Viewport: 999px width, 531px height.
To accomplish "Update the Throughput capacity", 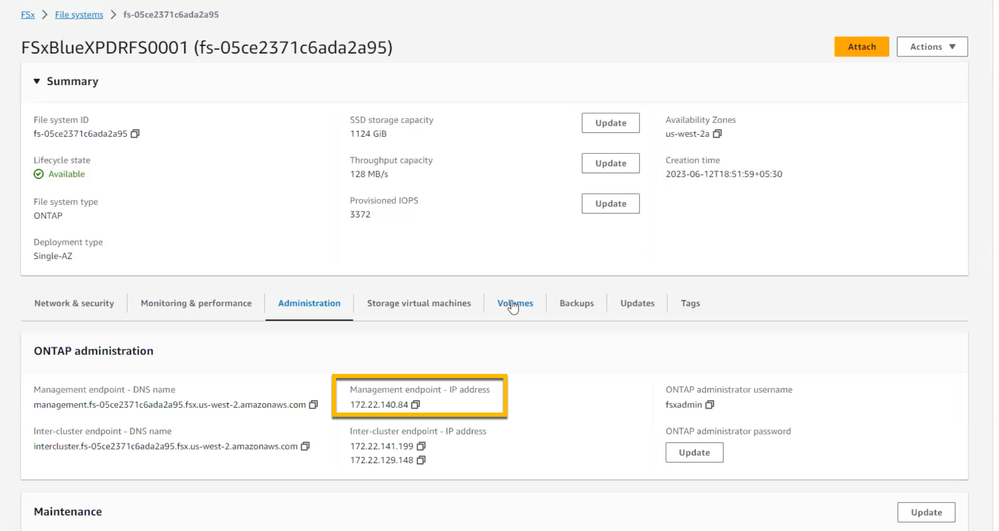I will click(610, 163).
